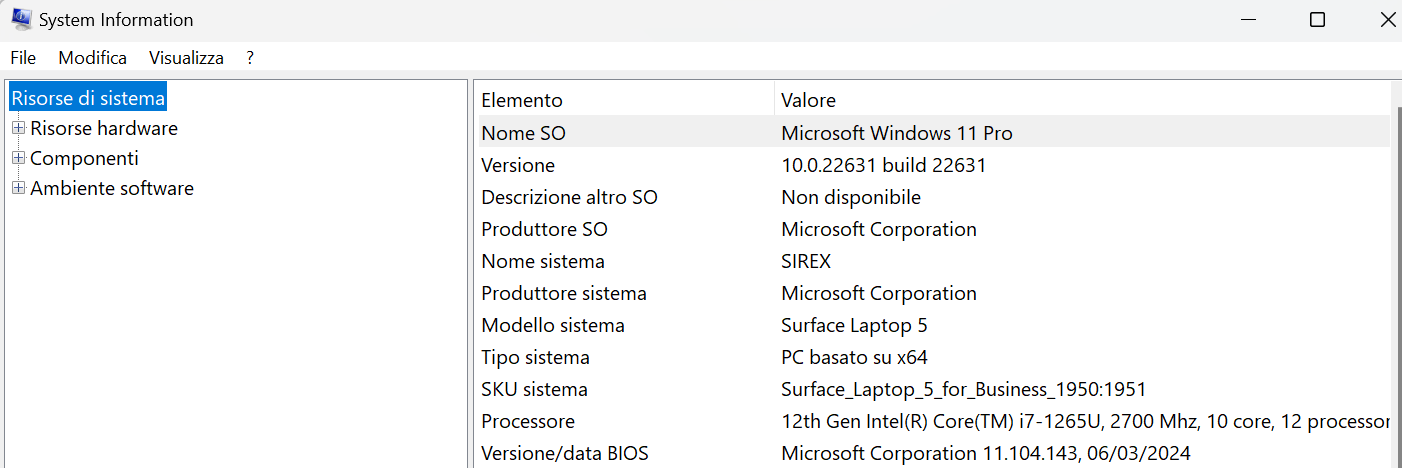Select the Componenti tree item
The image size is (1402, 468).
click(85, 158)
